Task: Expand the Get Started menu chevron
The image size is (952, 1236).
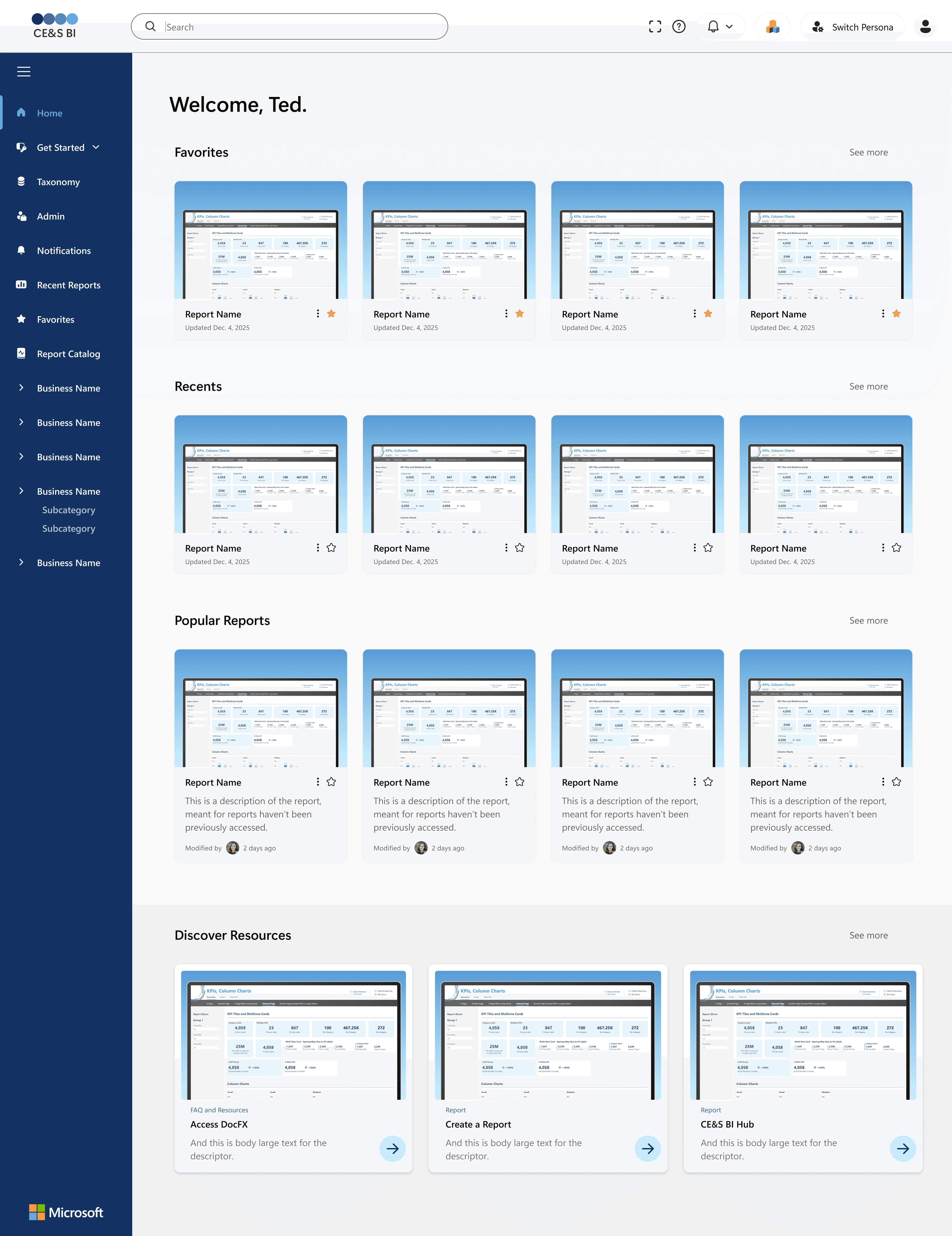Action: (96, 147)
